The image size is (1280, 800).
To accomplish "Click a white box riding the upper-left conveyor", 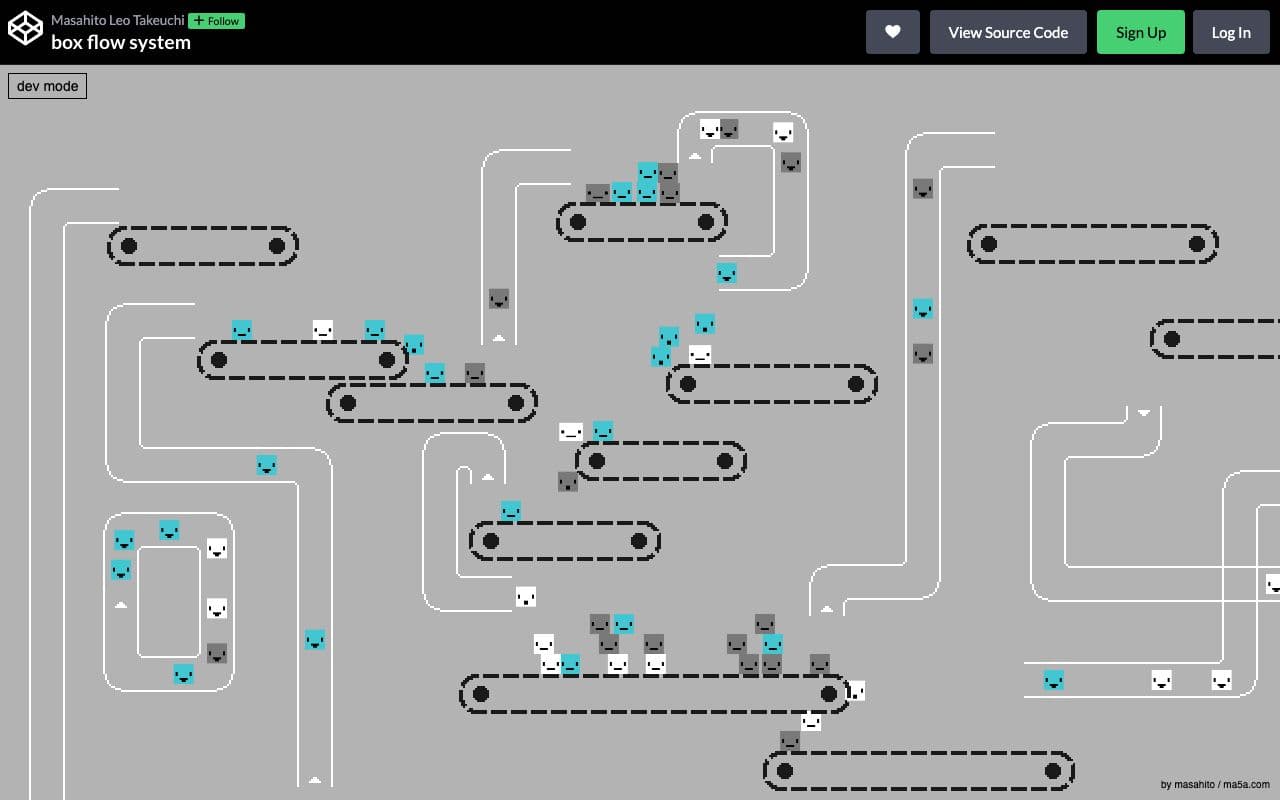I will click(322, 328).
